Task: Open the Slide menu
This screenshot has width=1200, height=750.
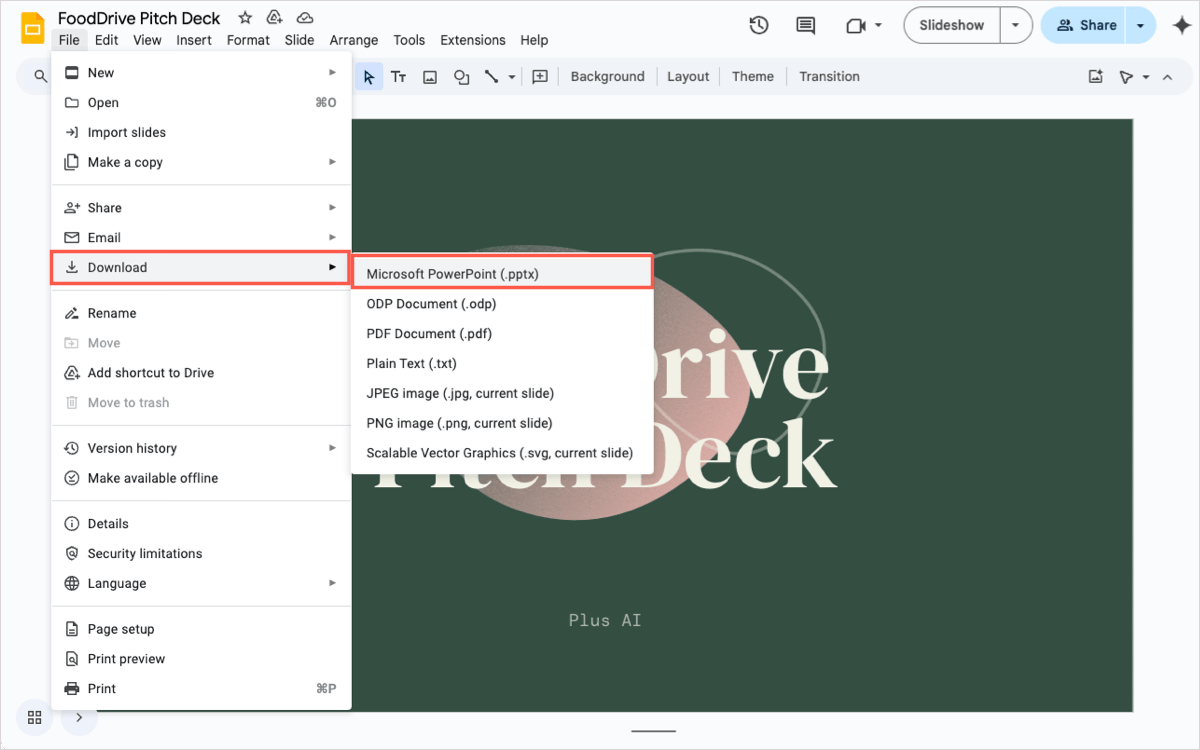Action: 299,40
